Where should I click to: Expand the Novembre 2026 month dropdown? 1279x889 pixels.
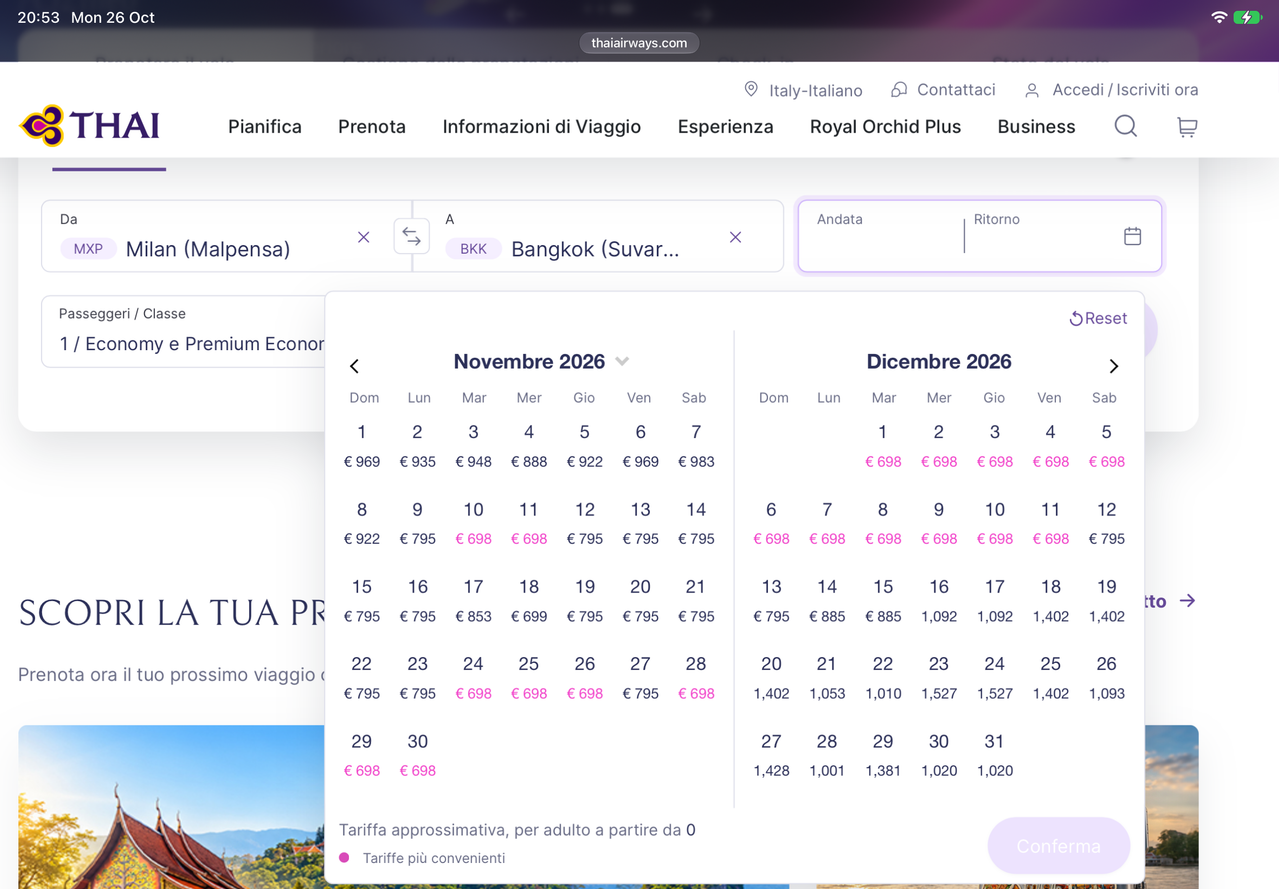(622, 361)
